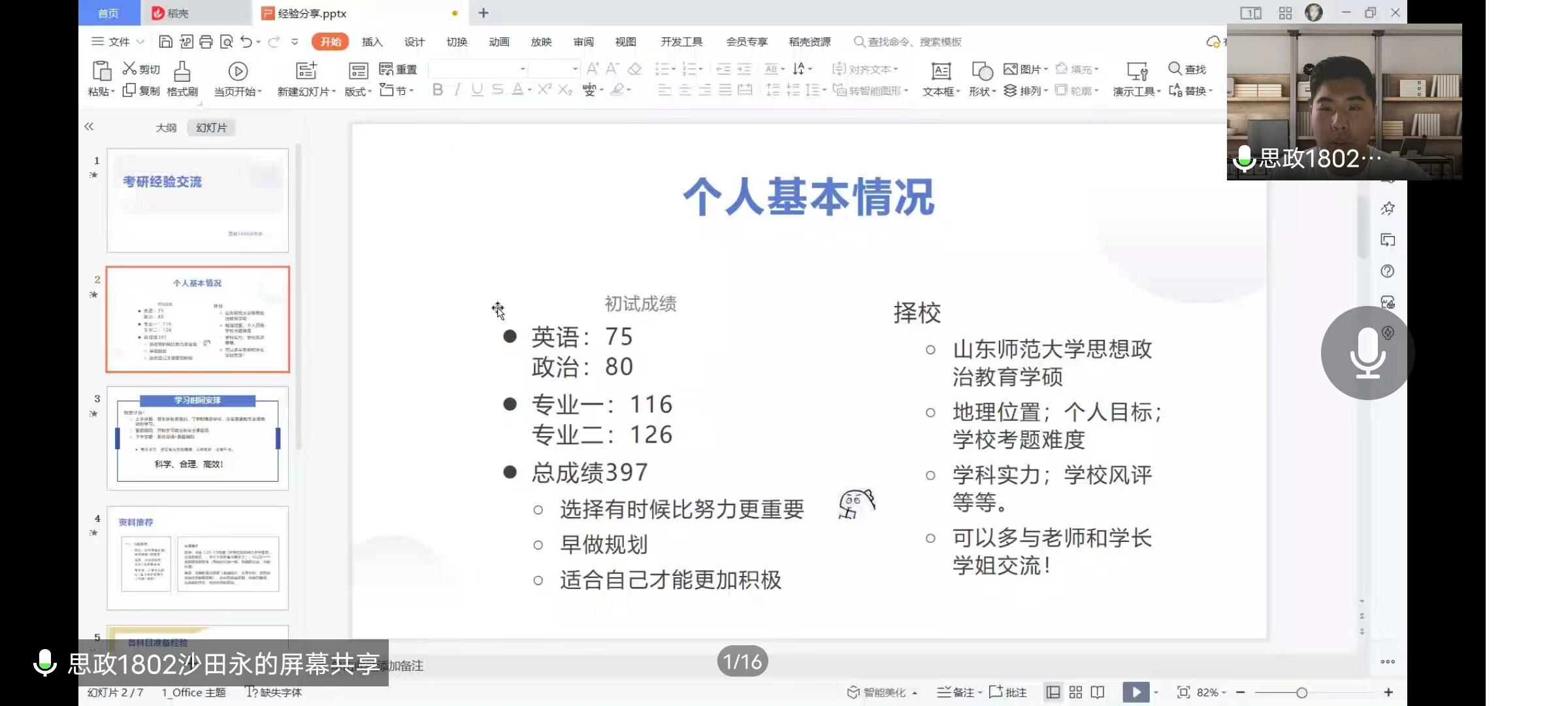Expand the New Slide dropdown
Image resolution: width=1568 pixels, height=706 pixels.
(334, 92)
